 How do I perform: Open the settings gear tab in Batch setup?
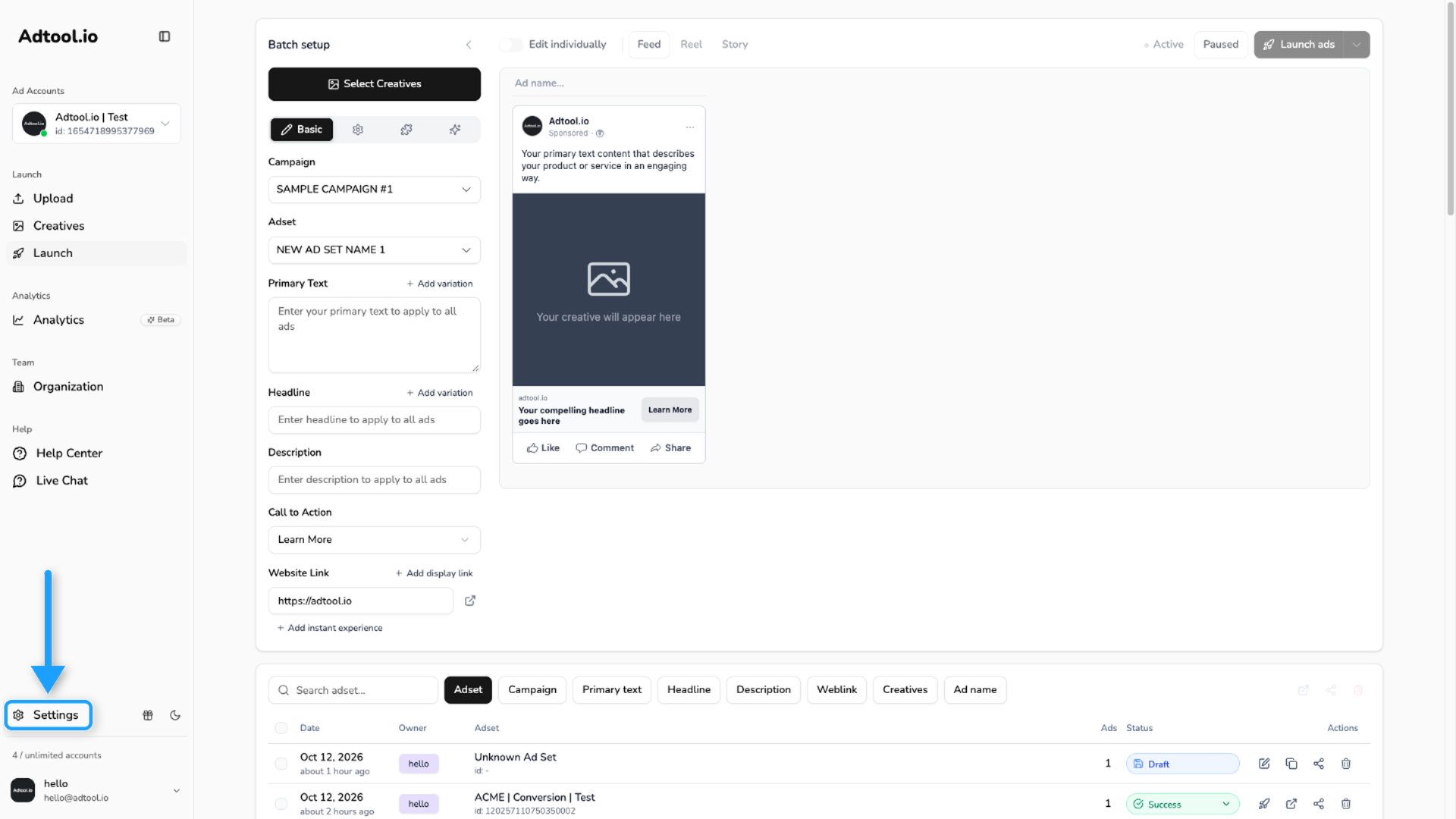tap(358, 130)
